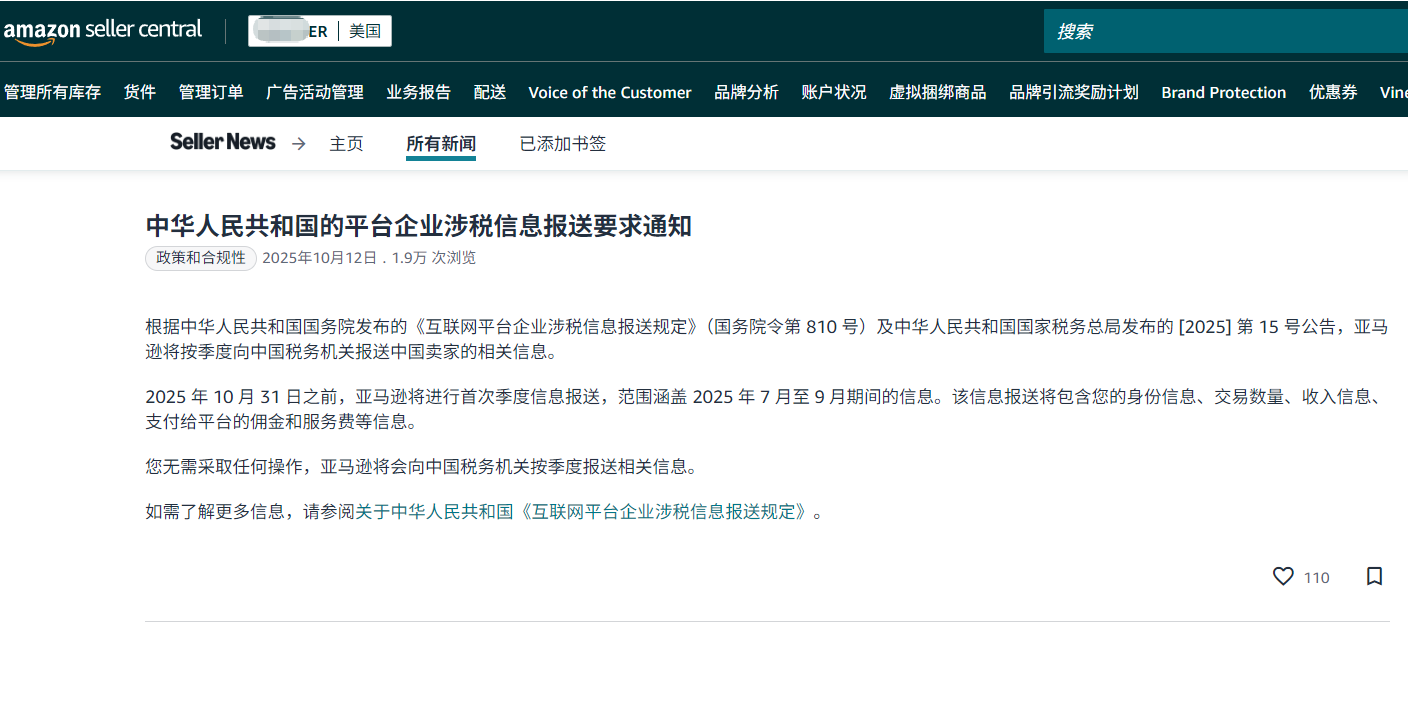Click the Seller News logo
Screen dimensions: 1408x706
[222, 143]
